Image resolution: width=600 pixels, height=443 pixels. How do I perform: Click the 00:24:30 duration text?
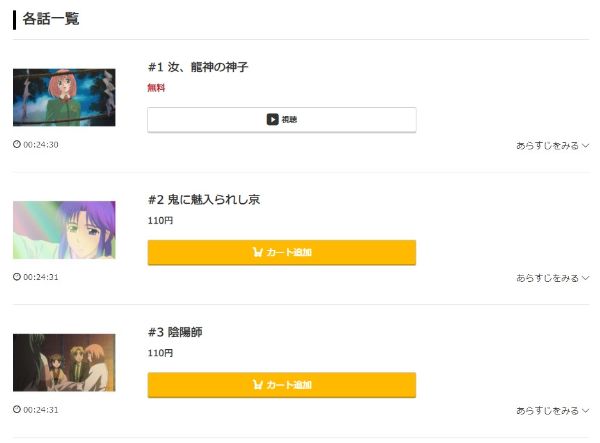[x=41, y=144]
